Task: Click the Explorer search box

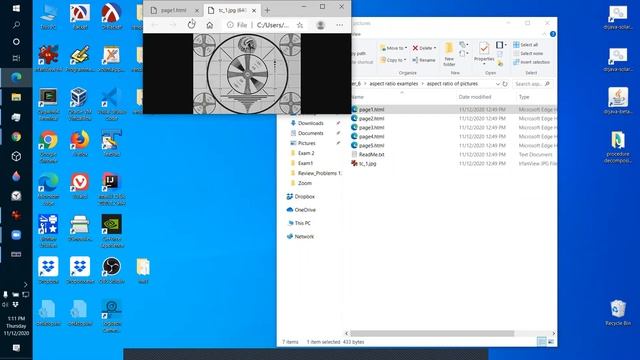Action: coord(532,84)
